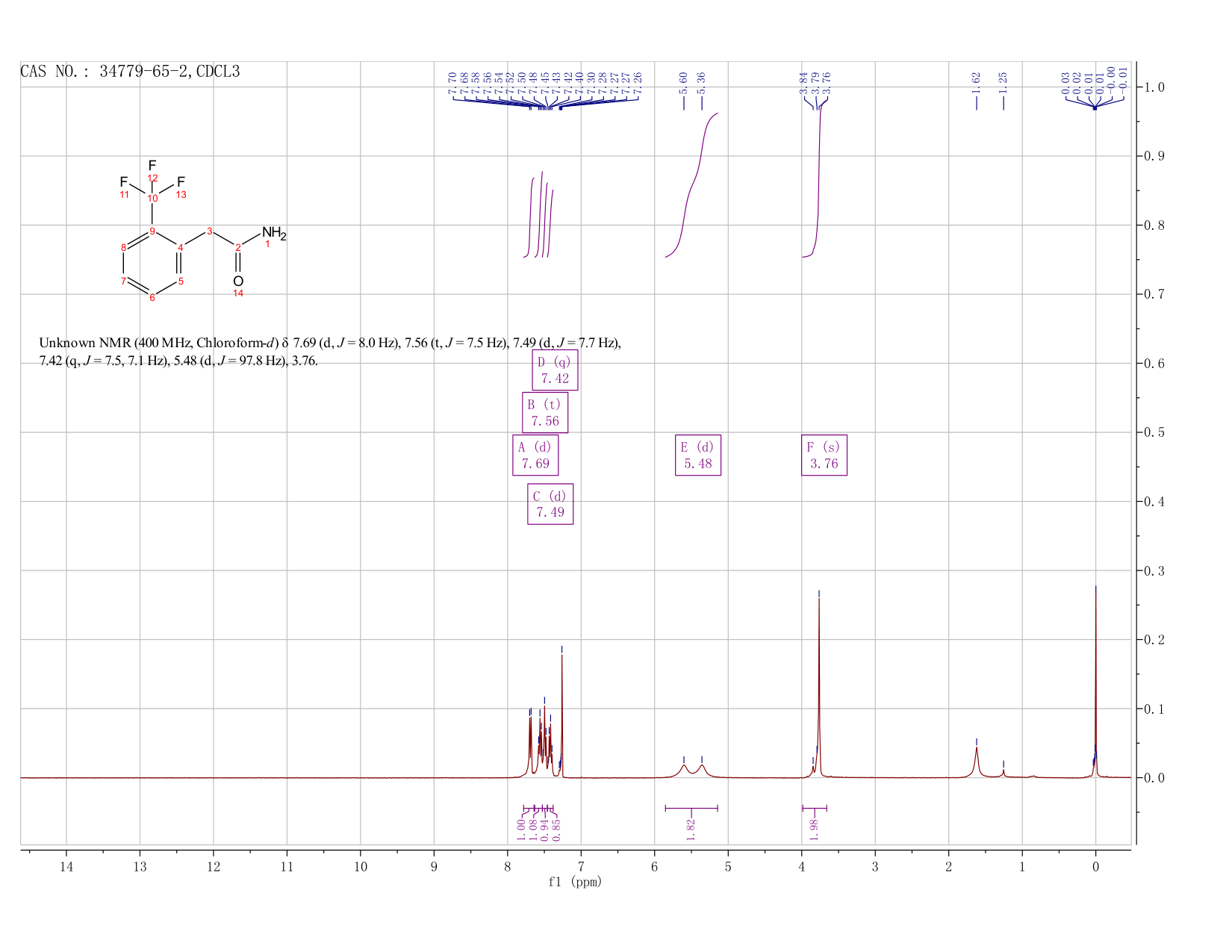Click the ring atom labeled 6
The image size is (1232, 952).
pos(152,297)
